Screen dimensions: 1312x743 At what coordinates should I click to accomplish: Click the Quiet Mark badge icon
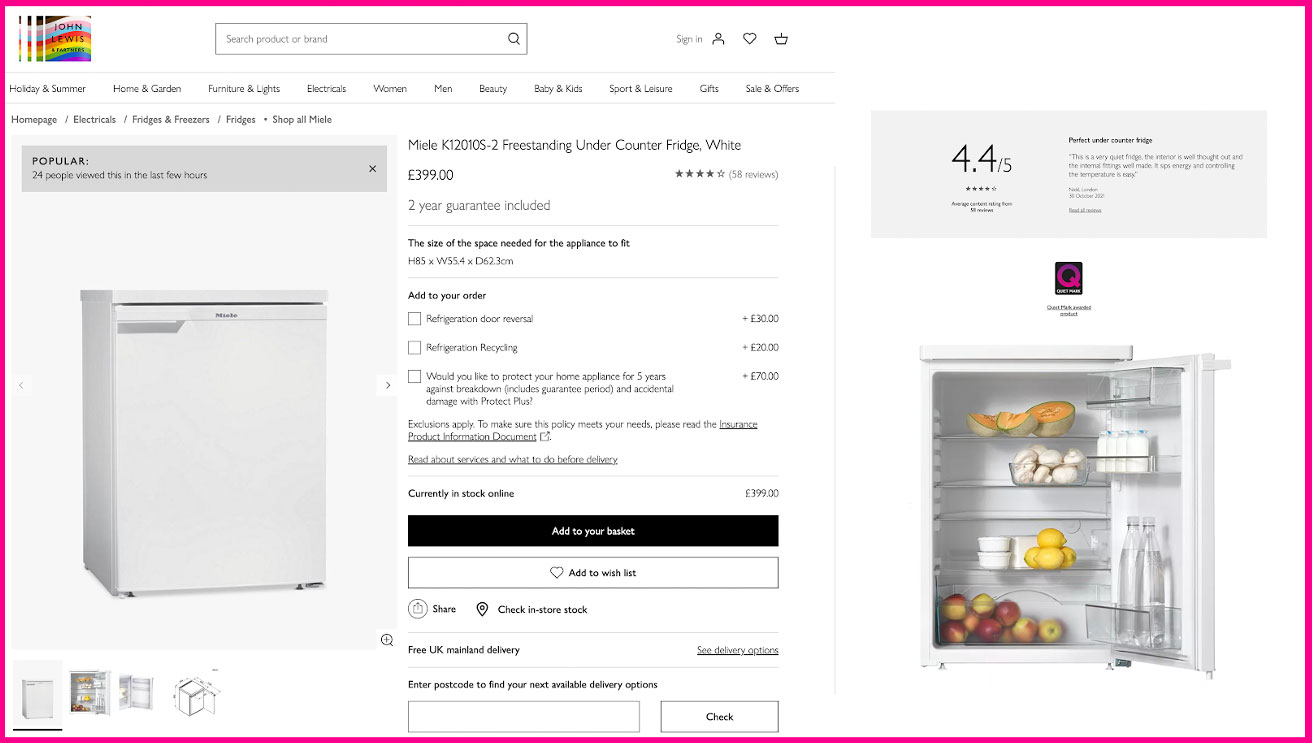point(1069,277)
